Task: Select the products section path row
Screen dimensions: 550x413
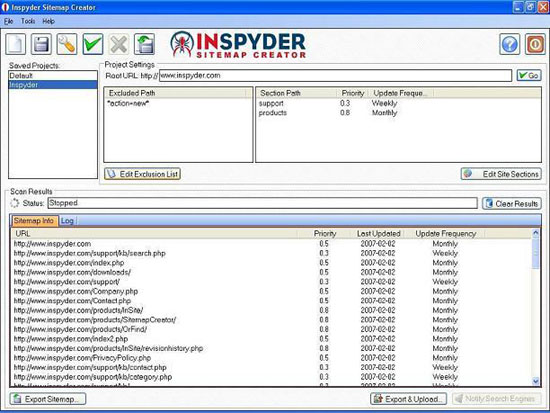Action: pyautogui.click(x=398, y=113)
